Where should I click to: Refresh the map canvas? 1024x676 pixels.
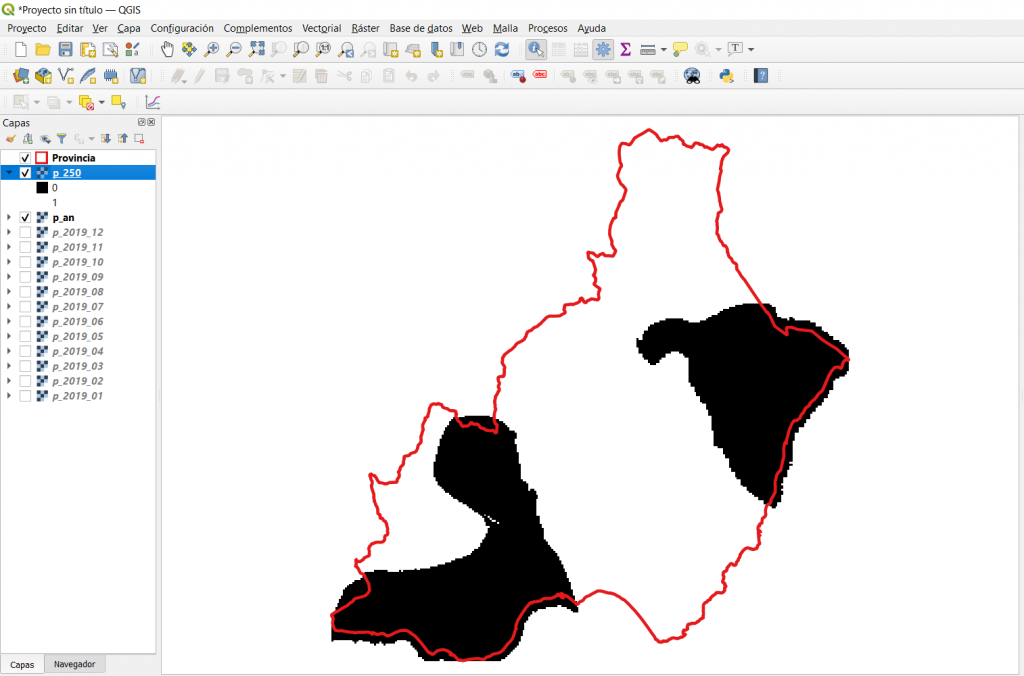pyautogui.click(x=502, y=49)
